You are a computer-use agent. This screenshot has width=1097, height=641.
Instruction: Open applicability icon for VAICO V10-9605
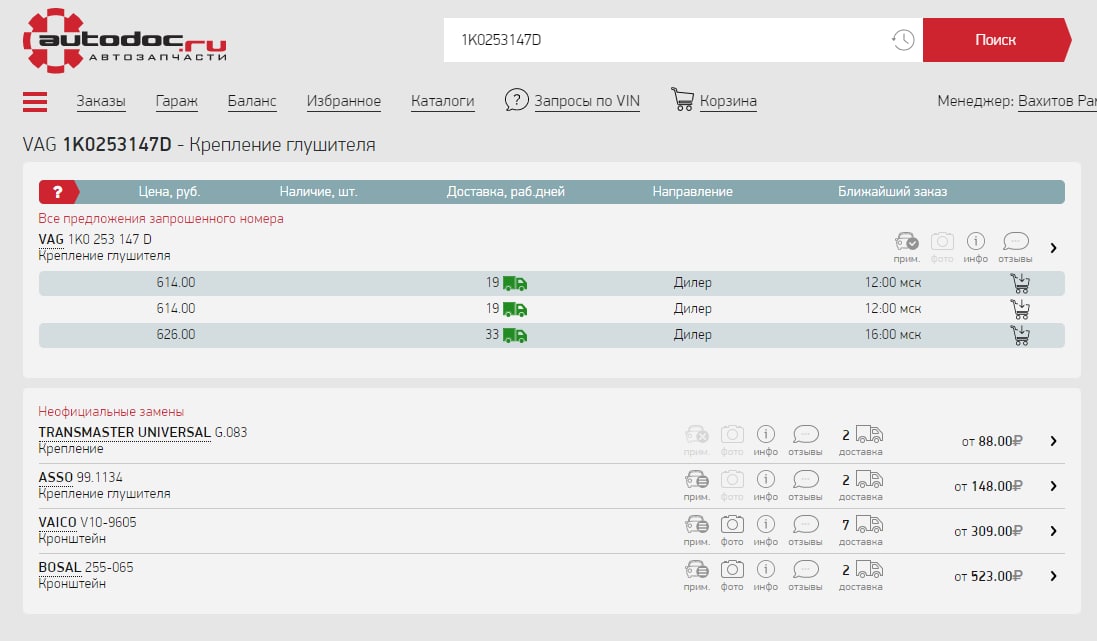[697, 524]
